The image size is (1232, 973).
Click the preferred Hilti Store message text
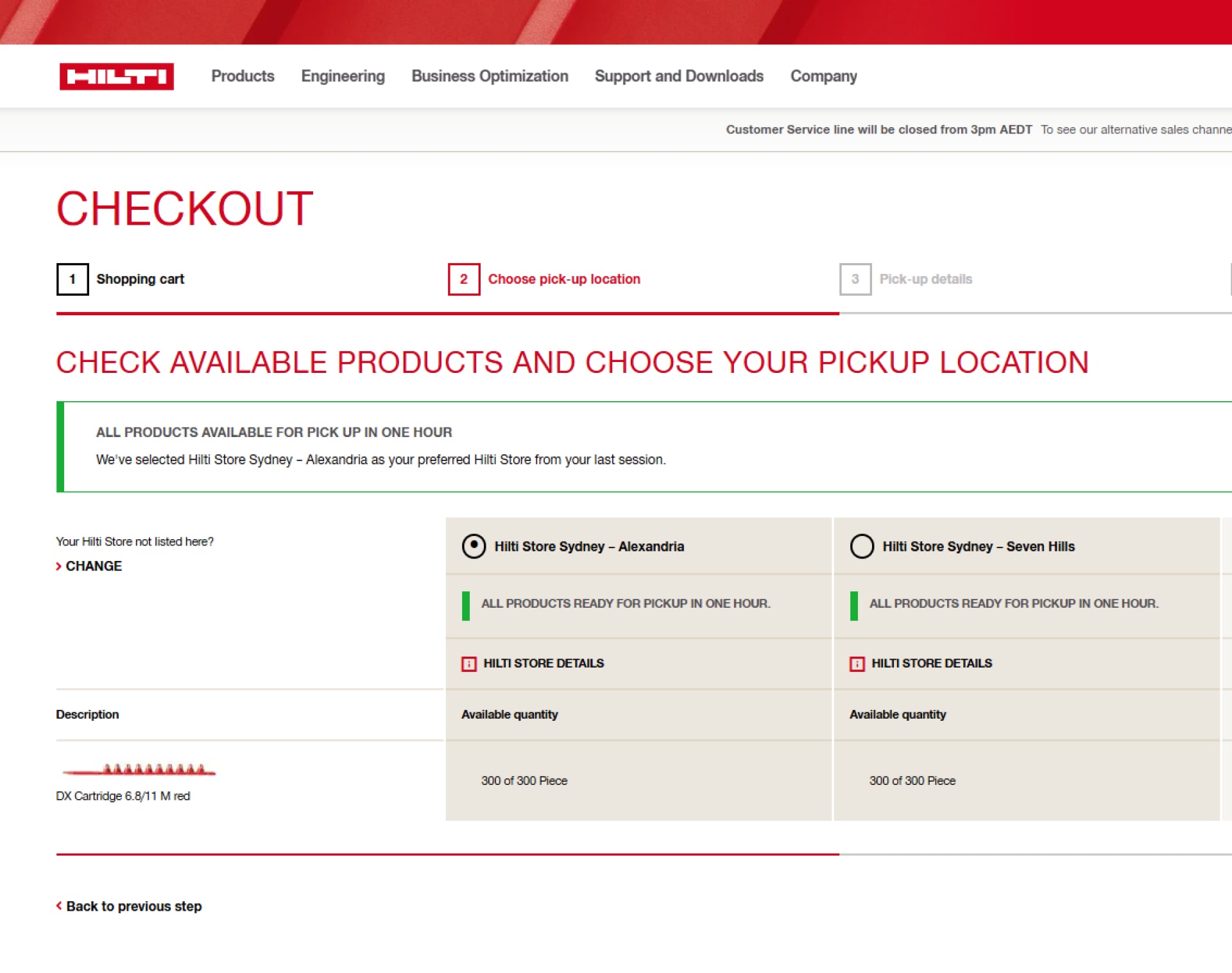tap(381, 460)
